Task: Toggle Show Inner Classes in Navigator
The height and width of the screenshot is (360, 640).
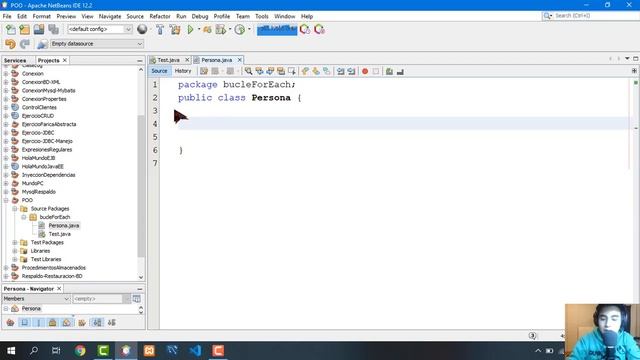Action: 66,322
